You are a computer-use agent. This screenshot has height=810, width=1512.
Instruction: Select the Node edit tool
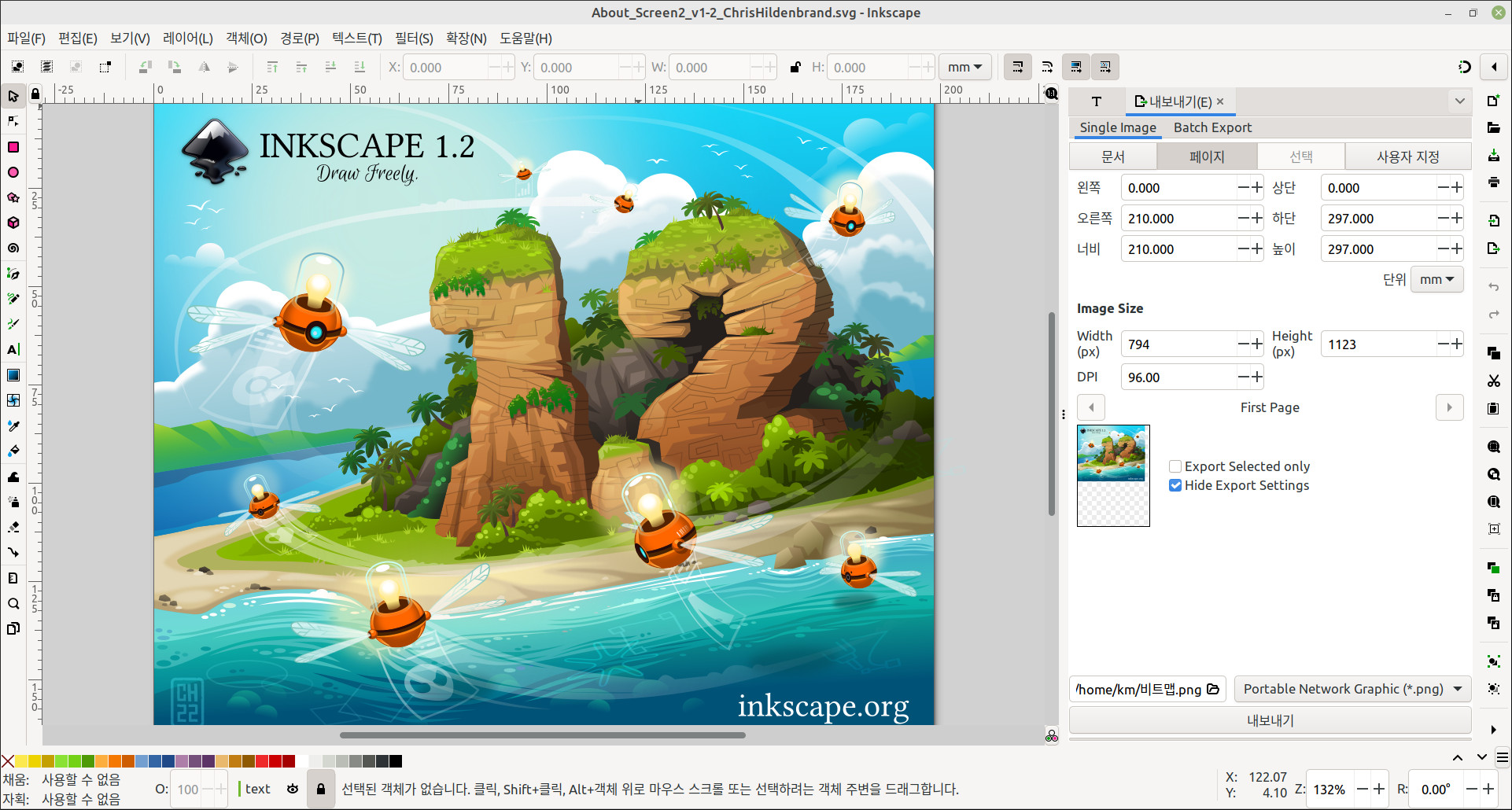(13, 122)
